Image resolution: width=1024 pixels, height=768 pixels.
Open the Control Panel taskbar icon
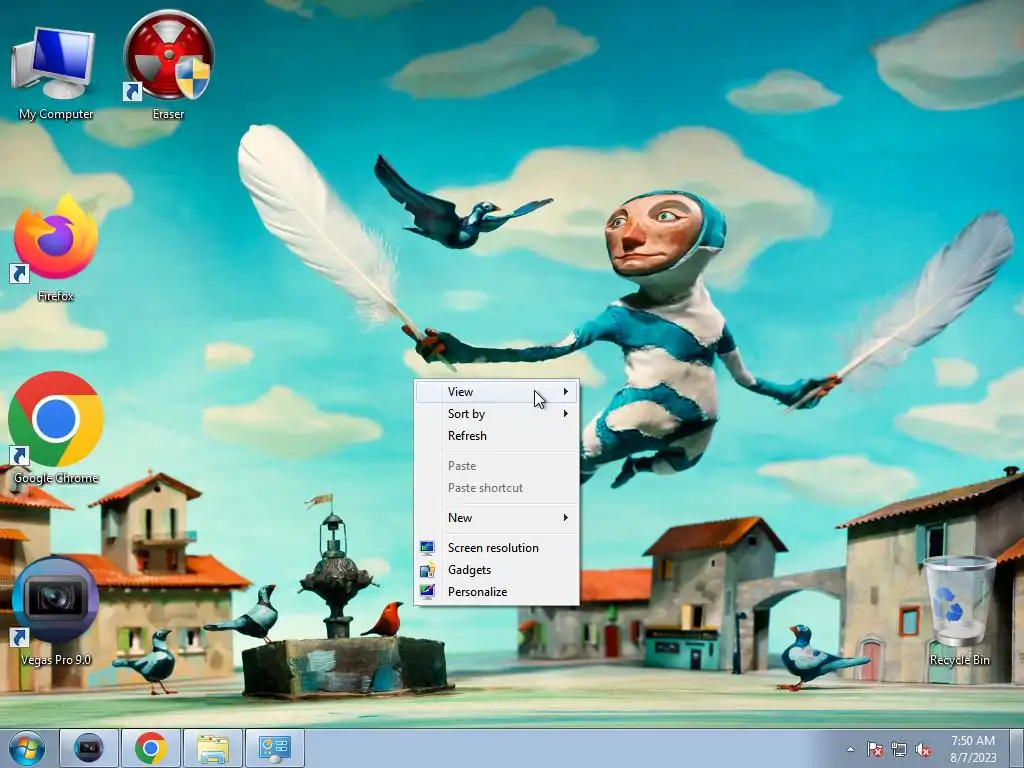(x=274, y=748)
